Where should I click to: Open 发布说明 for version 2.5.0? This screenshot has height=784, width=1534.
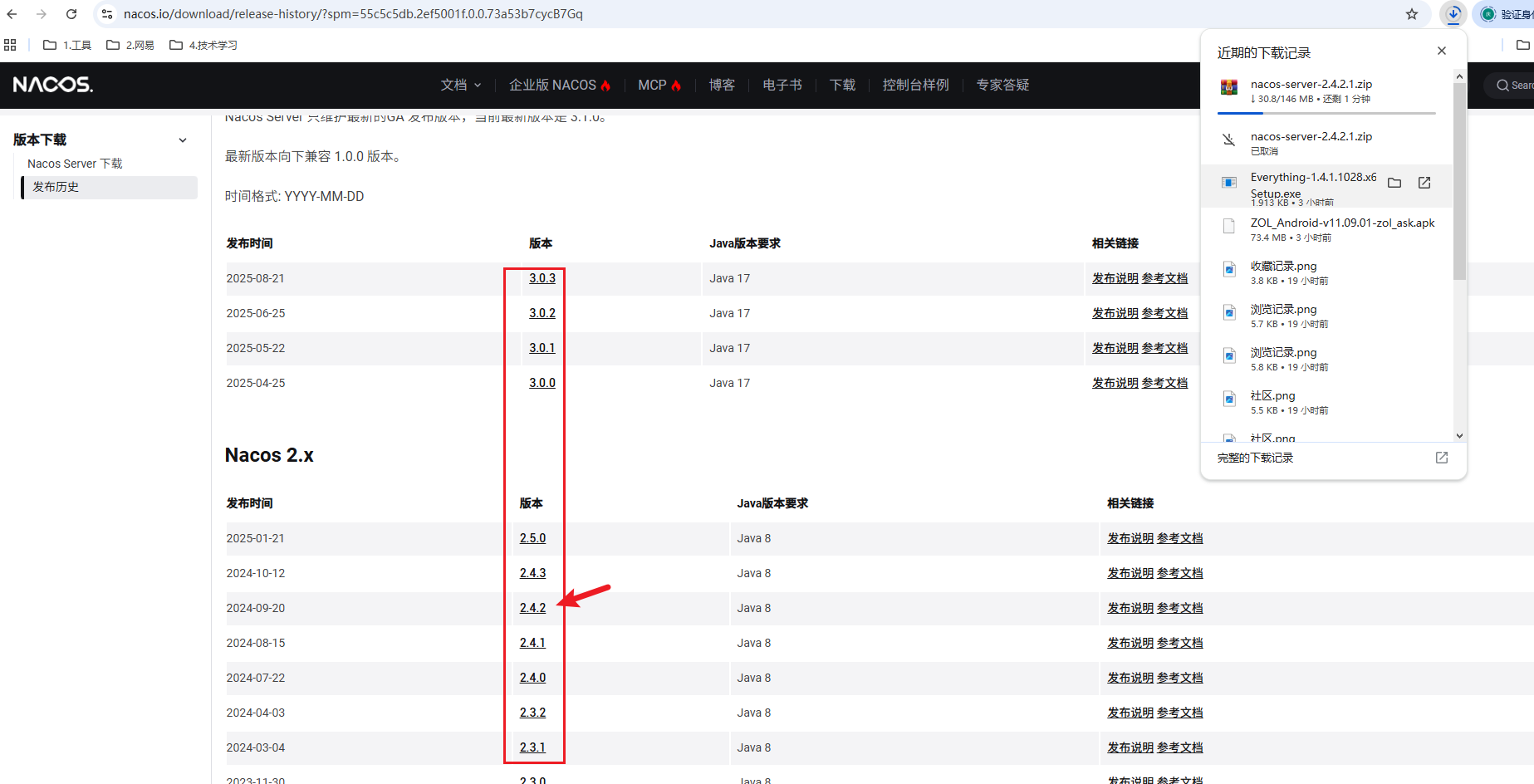pyautogui.click(x=1130, y=538)
